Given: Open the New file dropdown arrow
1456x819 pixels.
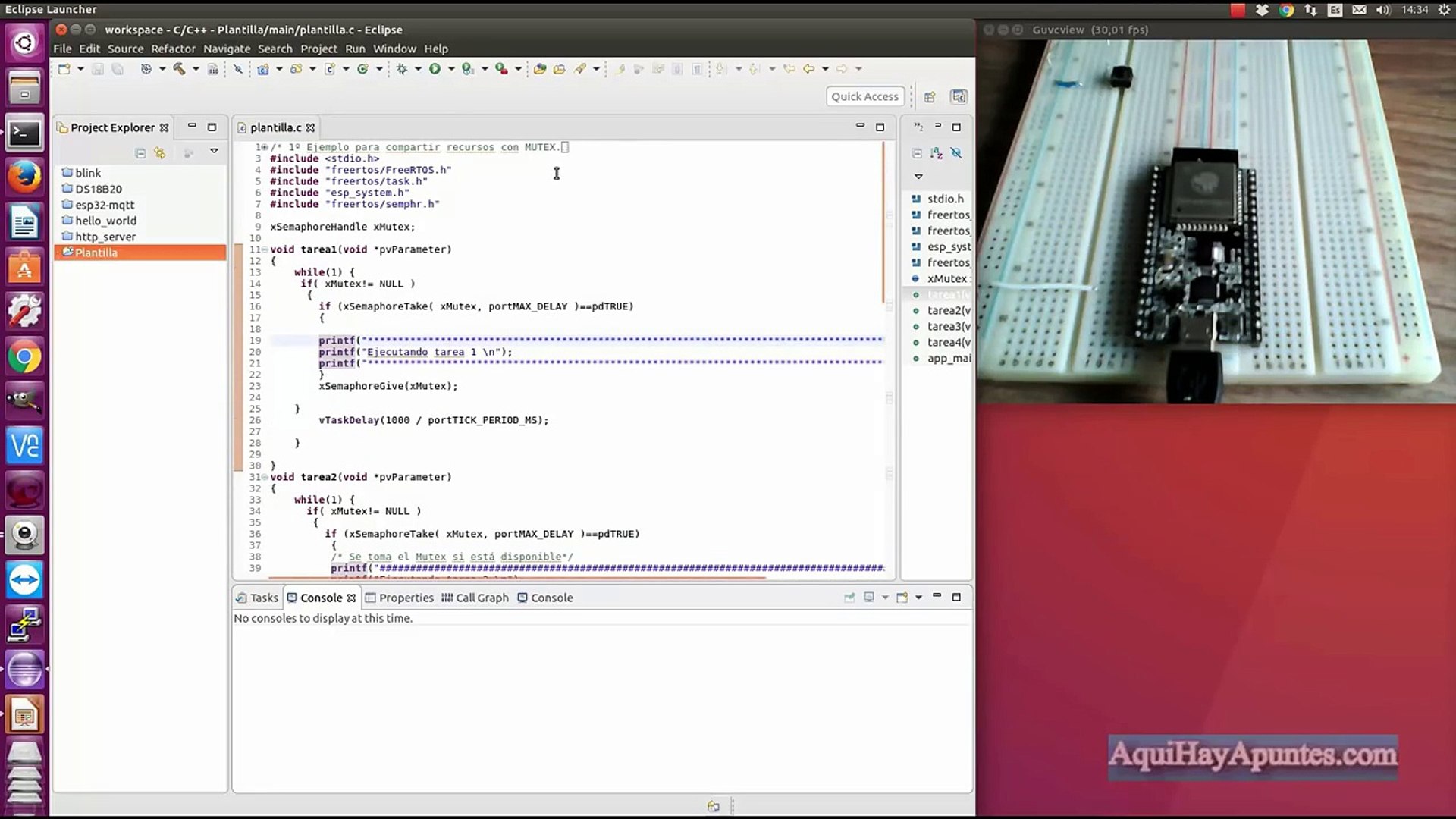Looking at the screenshot, I should pyautogui.click(x=80, y=69).
